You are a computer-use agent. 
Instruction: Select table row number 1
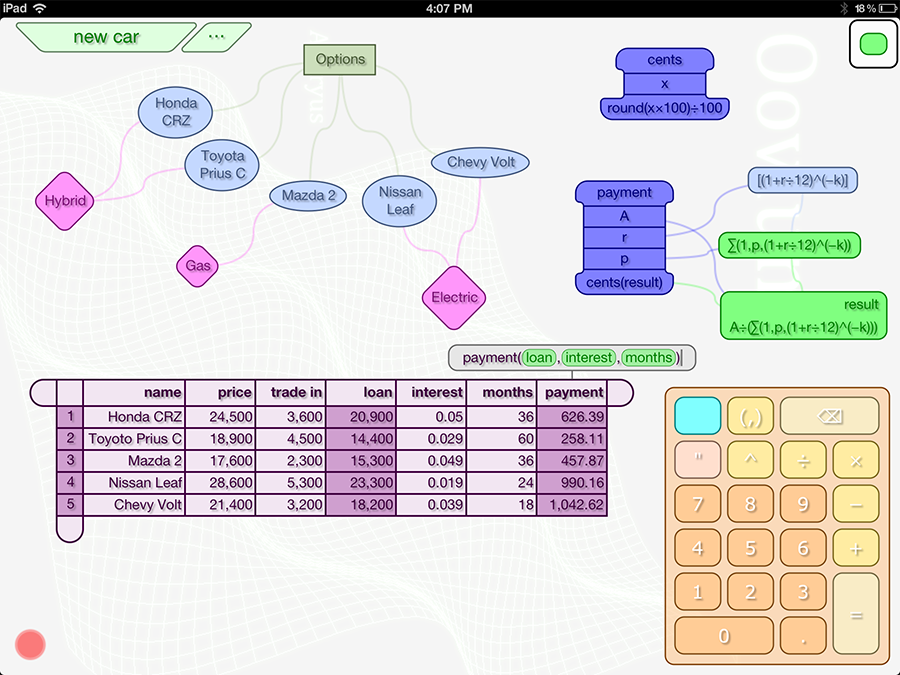click(x=70, y=416)
